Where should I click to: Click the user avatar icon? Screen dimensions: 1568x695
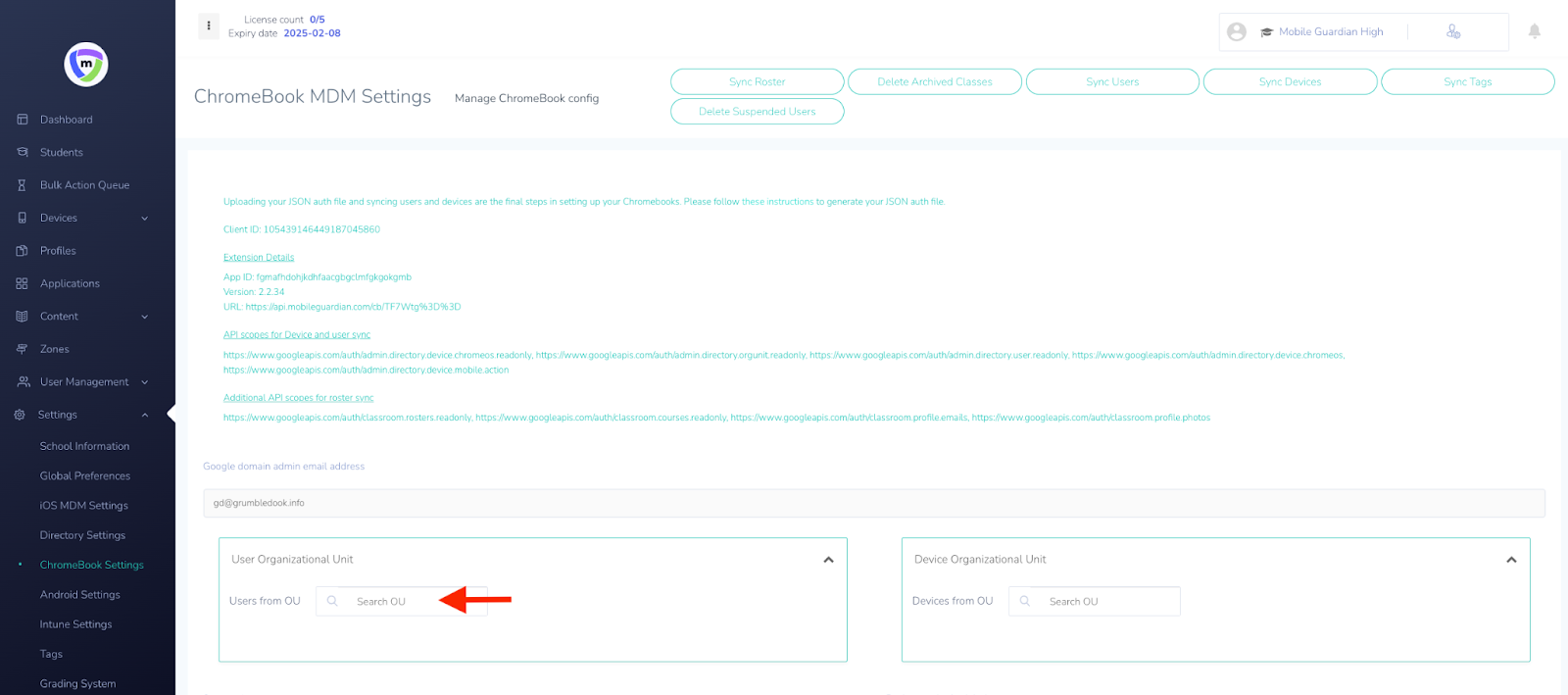pyautogui.click(x=1237, y=32)
